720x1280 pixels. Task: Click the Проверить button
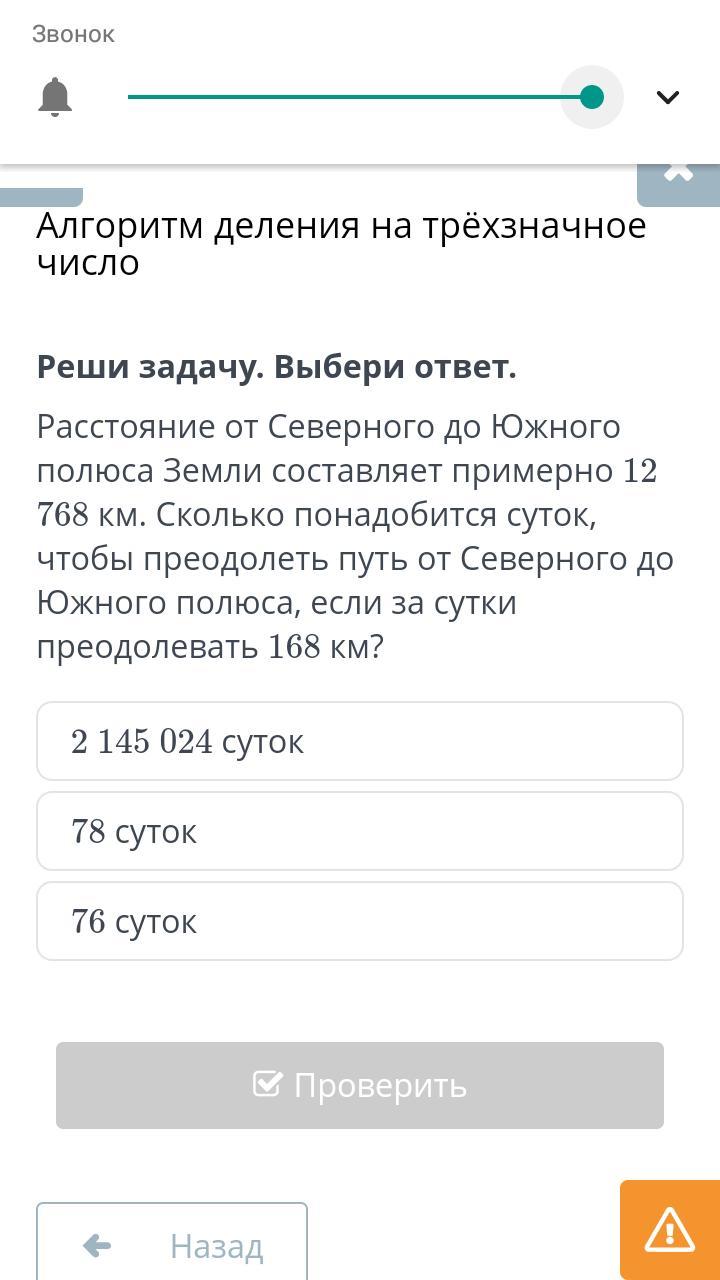pyautogui.click(x=360, y=1085)
